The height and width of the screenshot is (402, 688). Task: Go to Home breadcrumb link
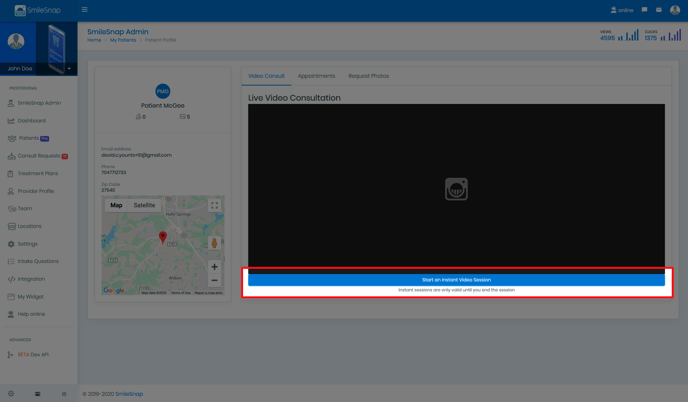pyautogui.click(x=94, y=40)
